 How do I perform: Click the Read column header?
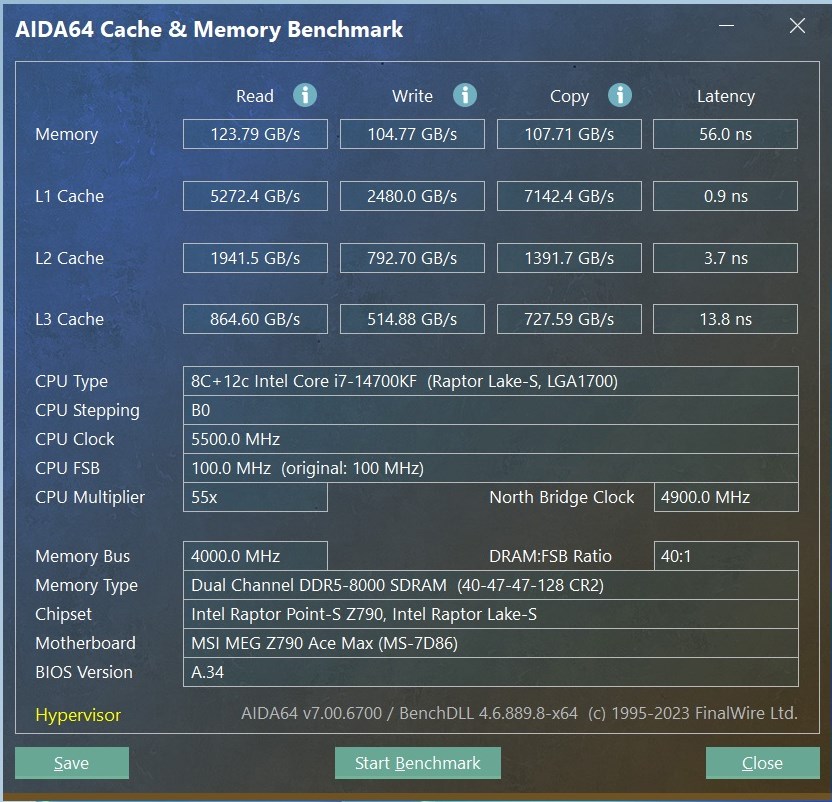coord(255,96)
